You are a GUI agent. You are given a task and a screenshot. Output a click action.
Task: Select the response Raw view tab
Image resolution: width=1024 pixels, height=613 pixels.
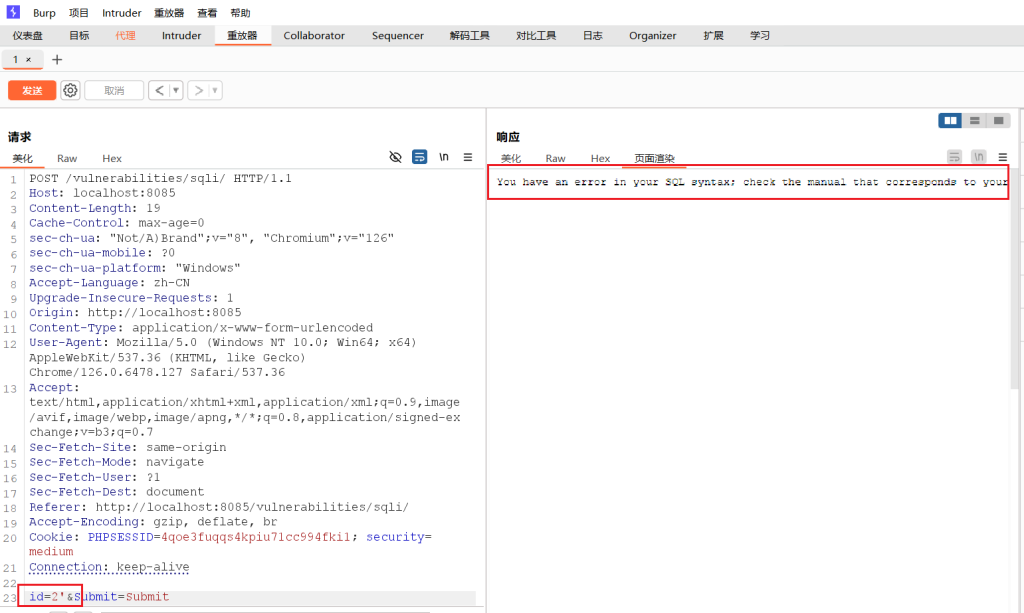(x=555, y=158)
